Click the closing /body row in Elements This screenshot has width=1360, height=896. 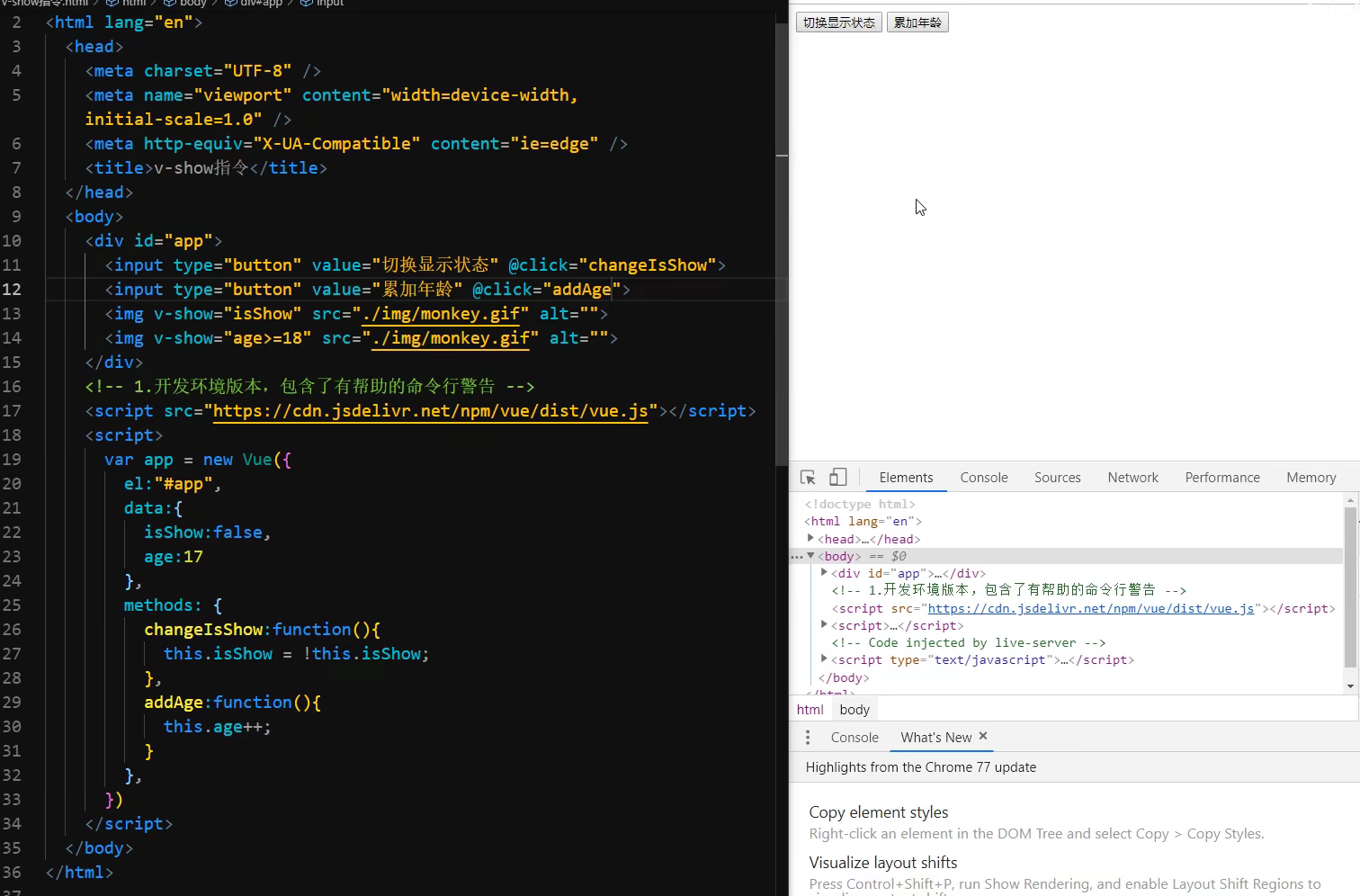coord(844,678)
